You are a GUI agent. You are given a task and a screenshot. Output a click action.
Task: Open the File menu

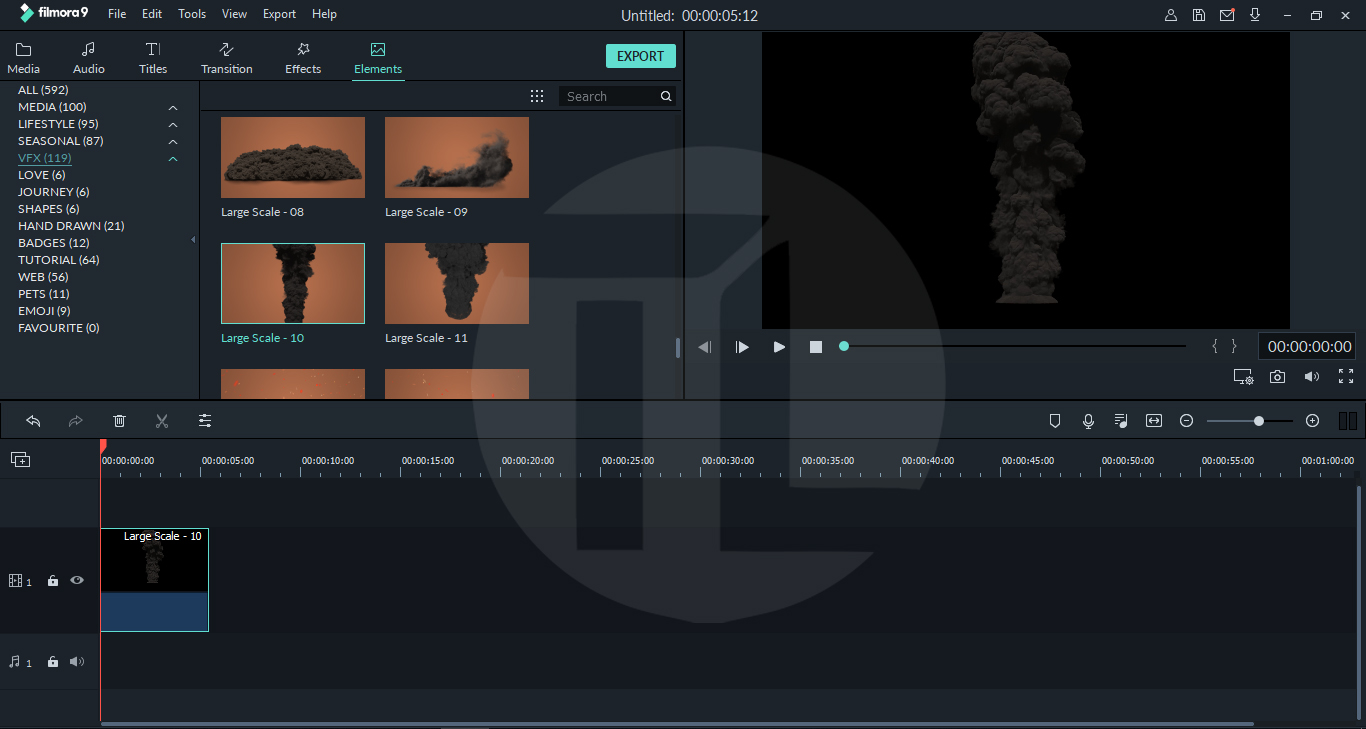click(x=117, y=14)
